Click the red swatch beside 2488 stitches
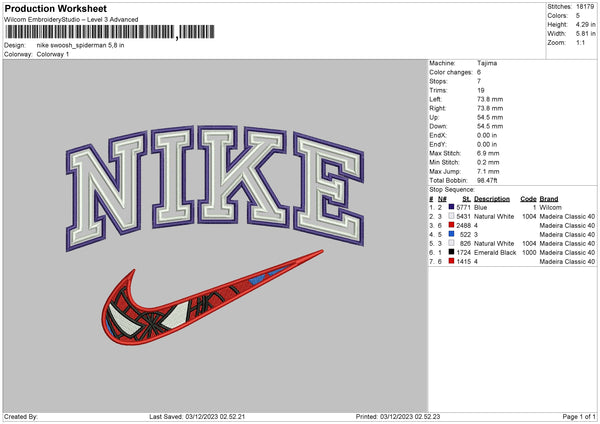This screenshot has height=424, width=600. [x=452, y=225]
